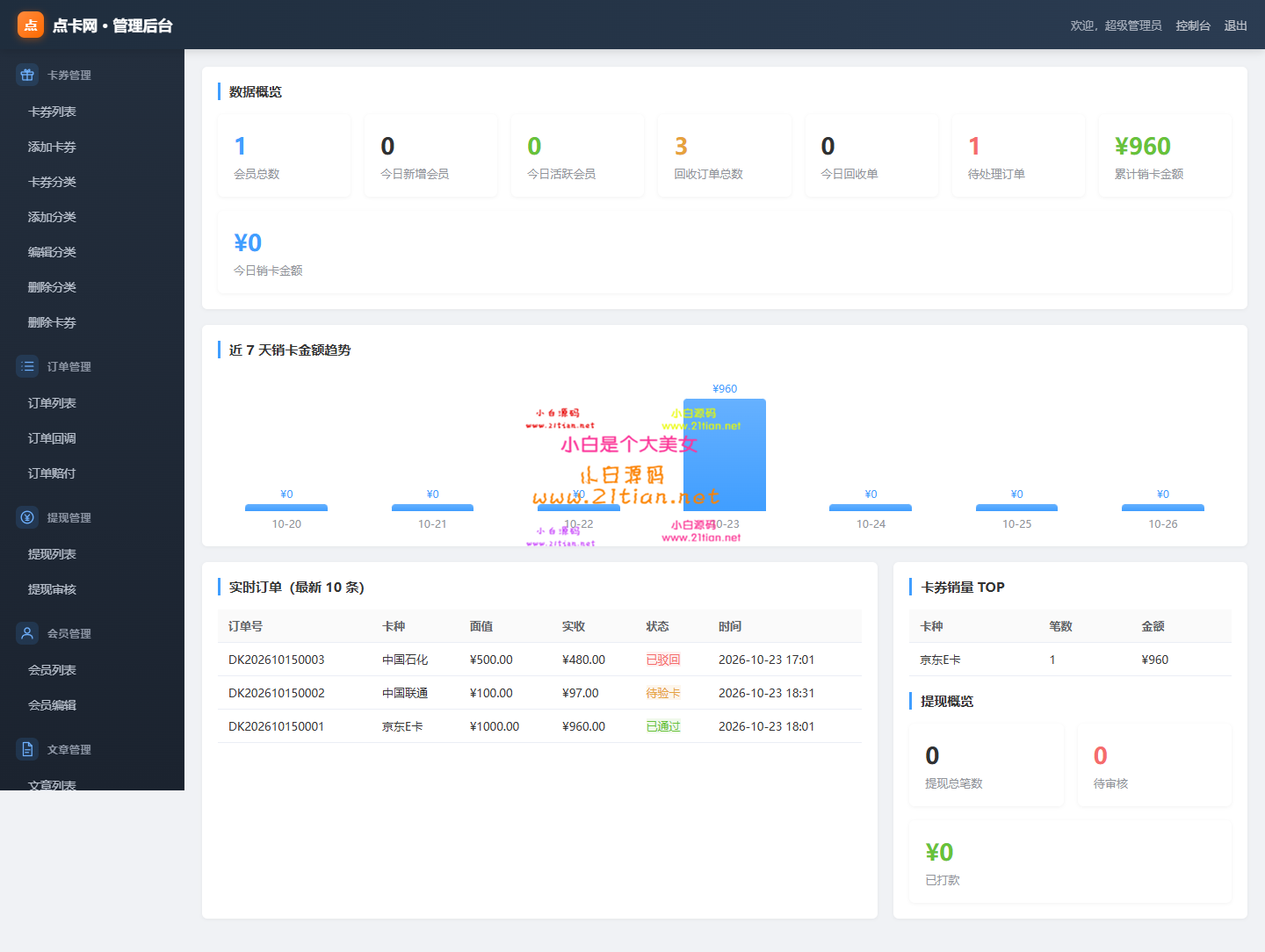
Task: Click the 待验卡 status label
Action: (x=663, y=693)
